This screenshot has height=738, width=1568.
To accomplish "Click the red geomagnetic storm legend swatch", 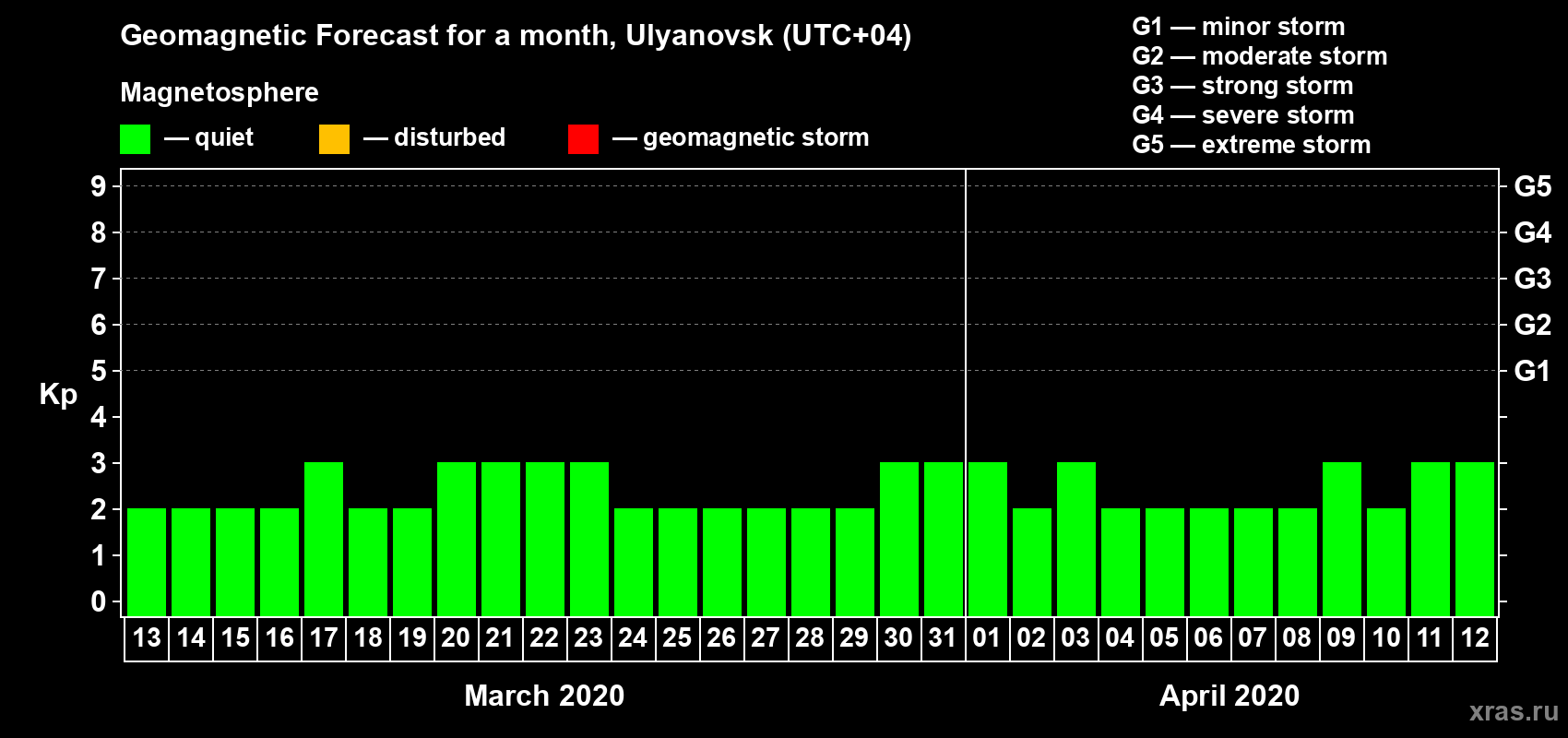I will click(x=583, y=139).
